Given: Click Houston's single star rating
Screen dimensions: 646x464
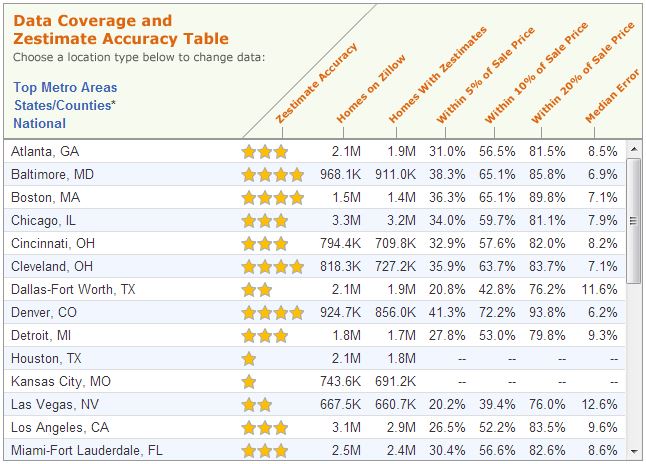Looking at the screenshot, I should tap(249, 358).
